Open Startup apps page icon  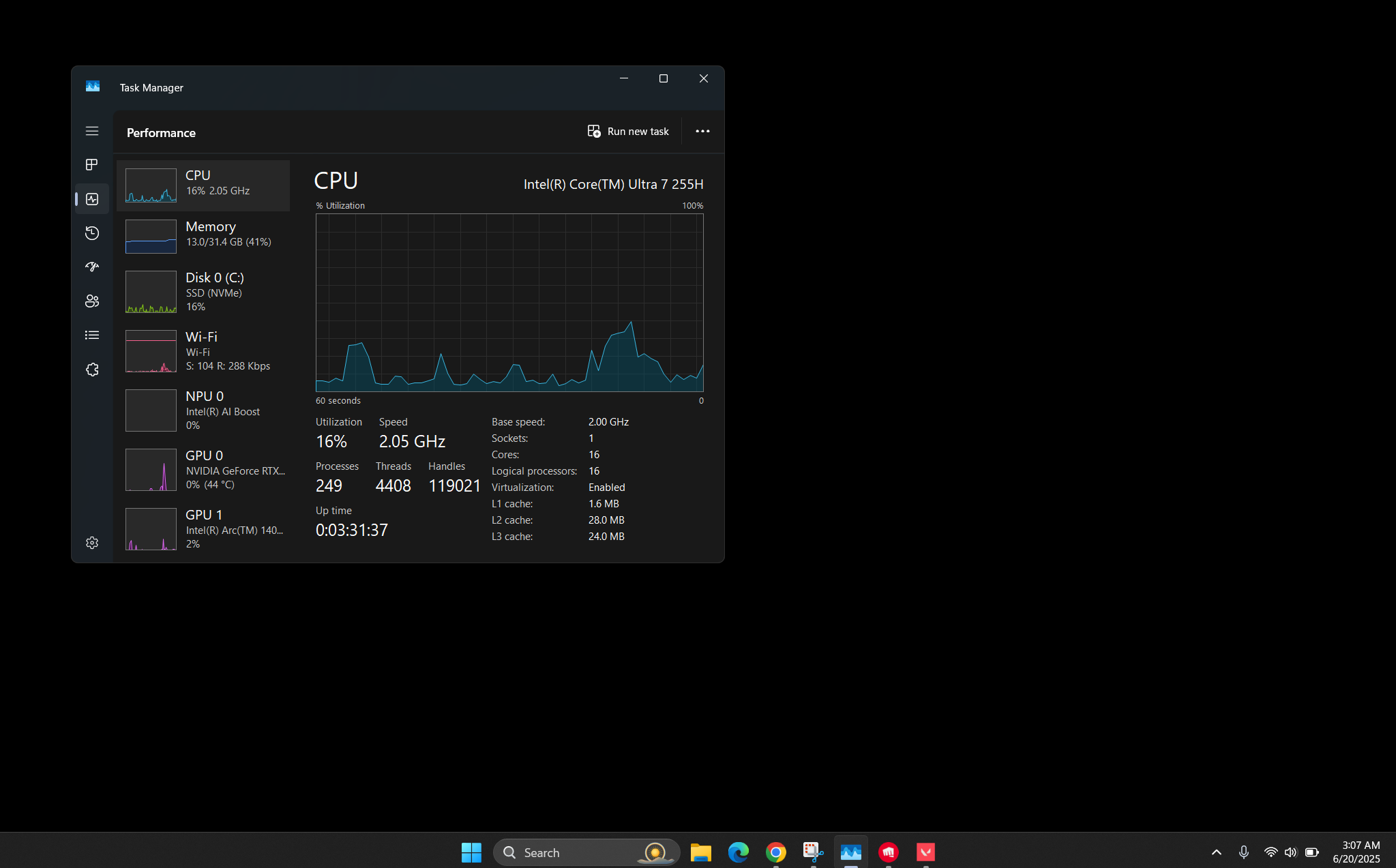[x=92, y=267]
